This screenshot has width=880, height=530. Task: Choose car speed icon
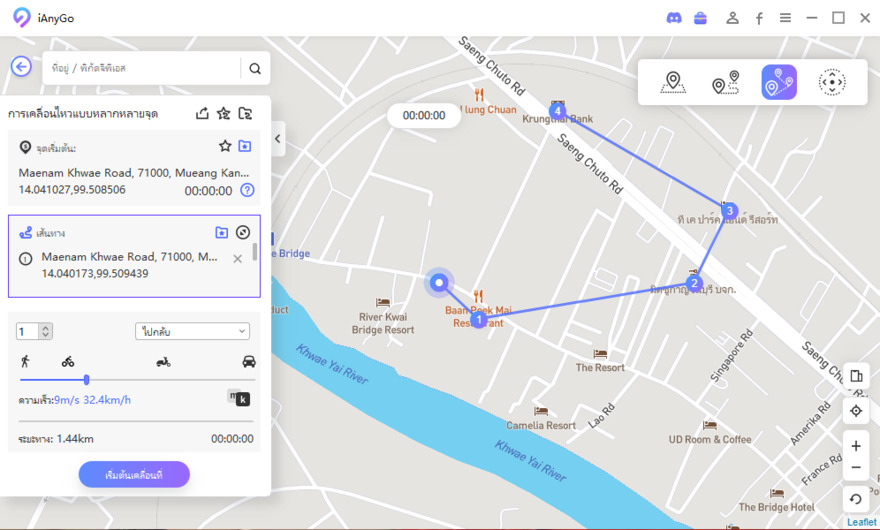pos(249,362)
